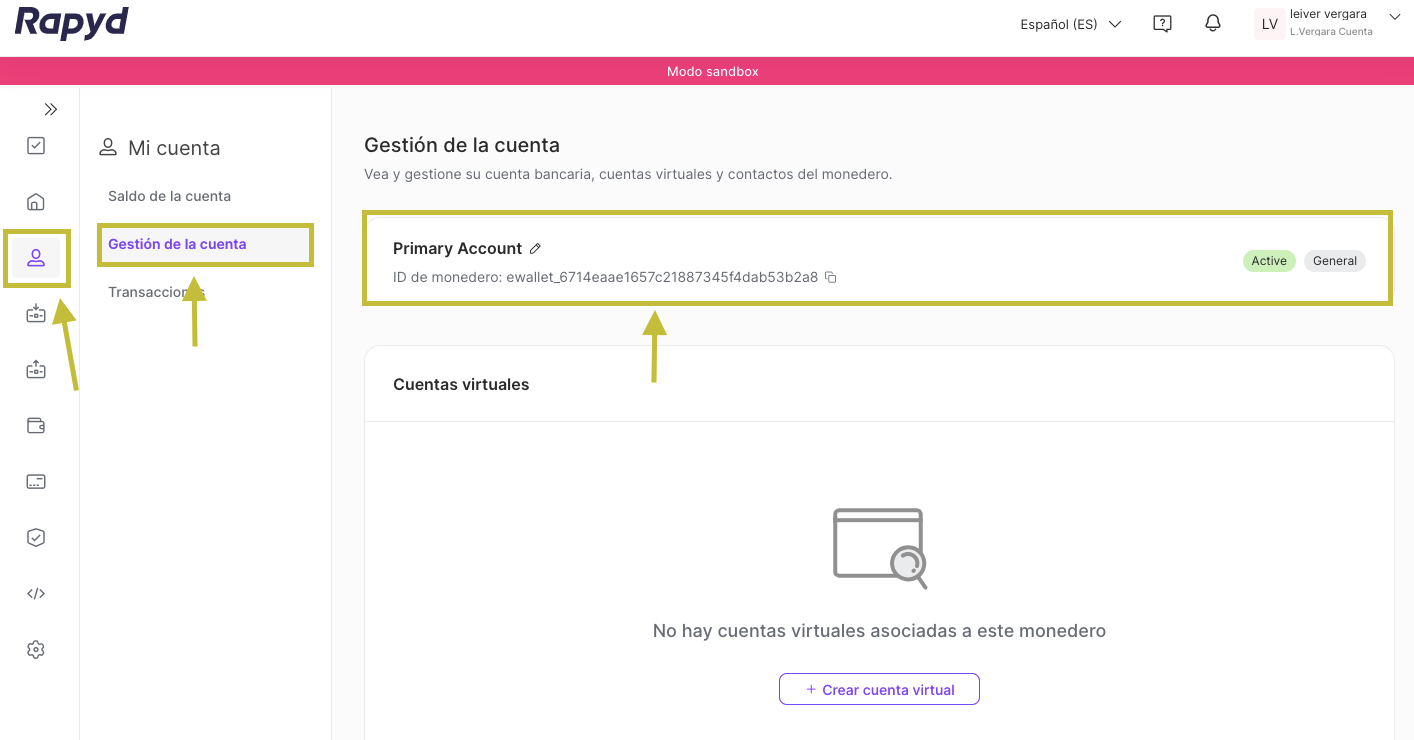The width and height of the screenshot is (1414, 740).
Task: Open the help question icon
Action: pyautogui.click(x=1162, y=24)
